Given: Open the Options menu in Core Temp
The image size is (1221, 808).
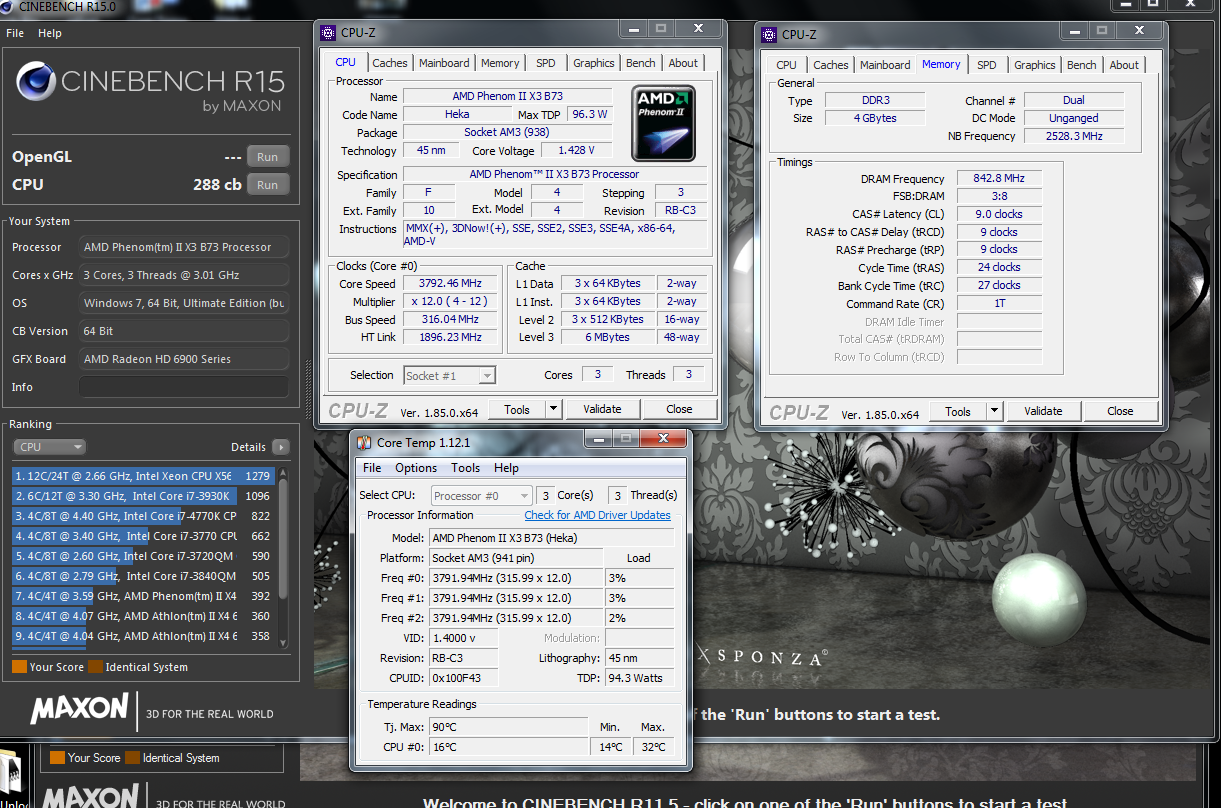Looking at the screenshot, I should point(416,468).
